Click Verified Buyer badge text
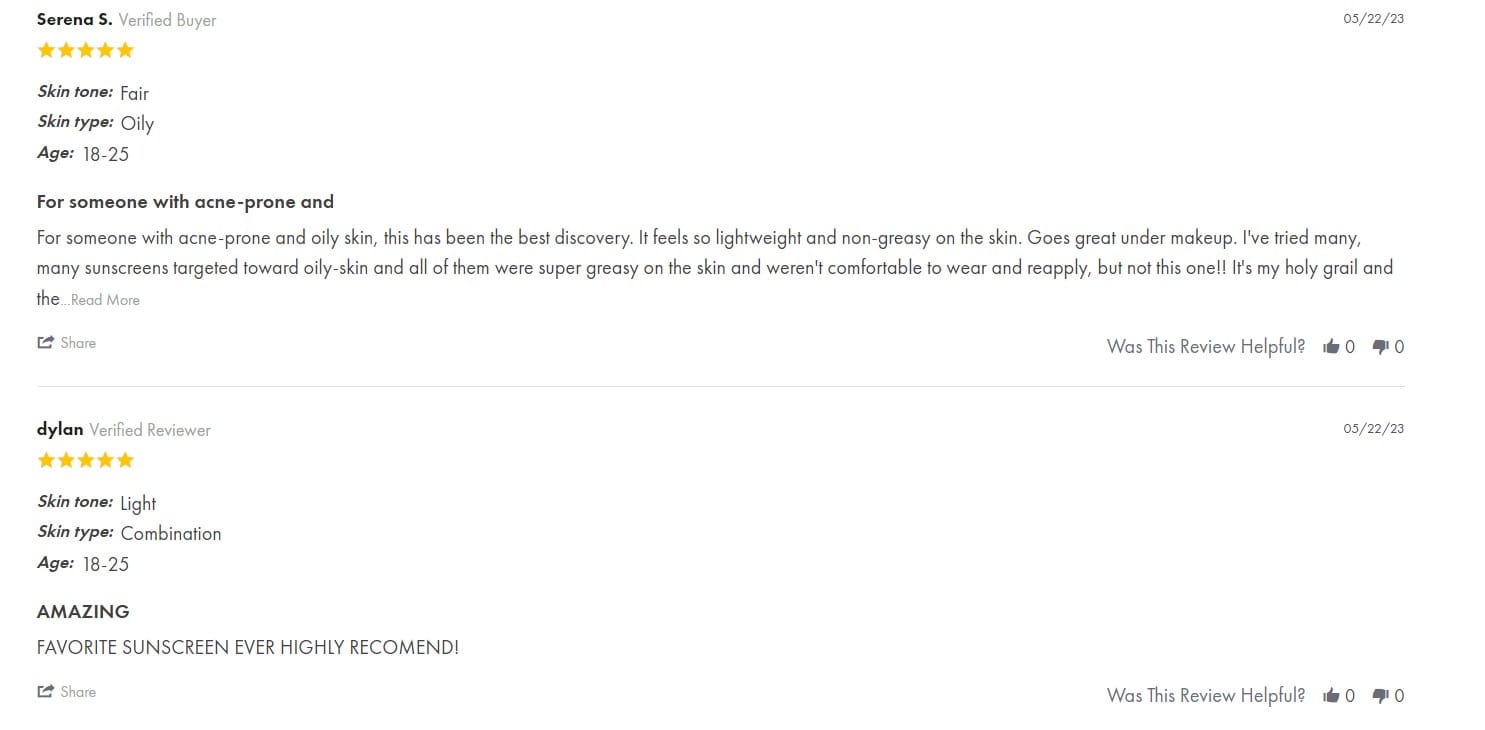 click(167, 20)
